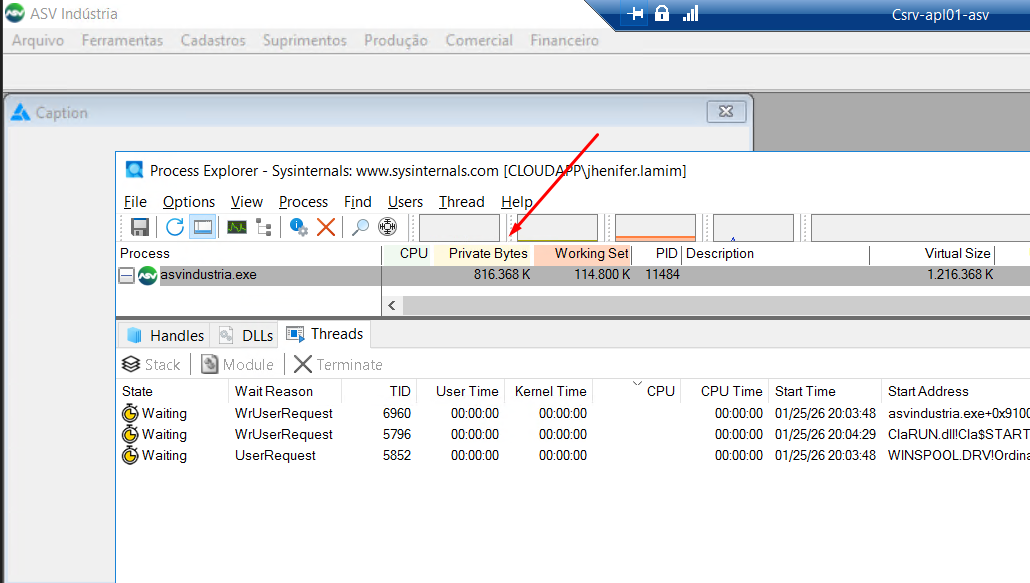Click the orange memory usage mini graph
Screen dimensions: 1030x583
point(655,228)
